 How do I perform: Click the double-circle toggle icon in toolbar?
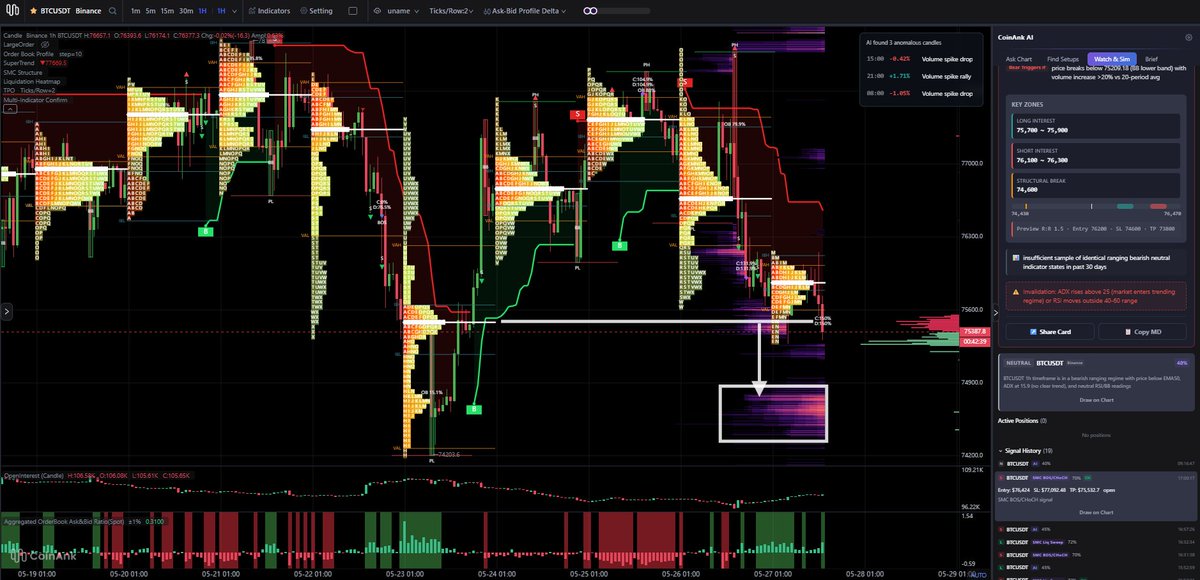(x=590, y=11)
